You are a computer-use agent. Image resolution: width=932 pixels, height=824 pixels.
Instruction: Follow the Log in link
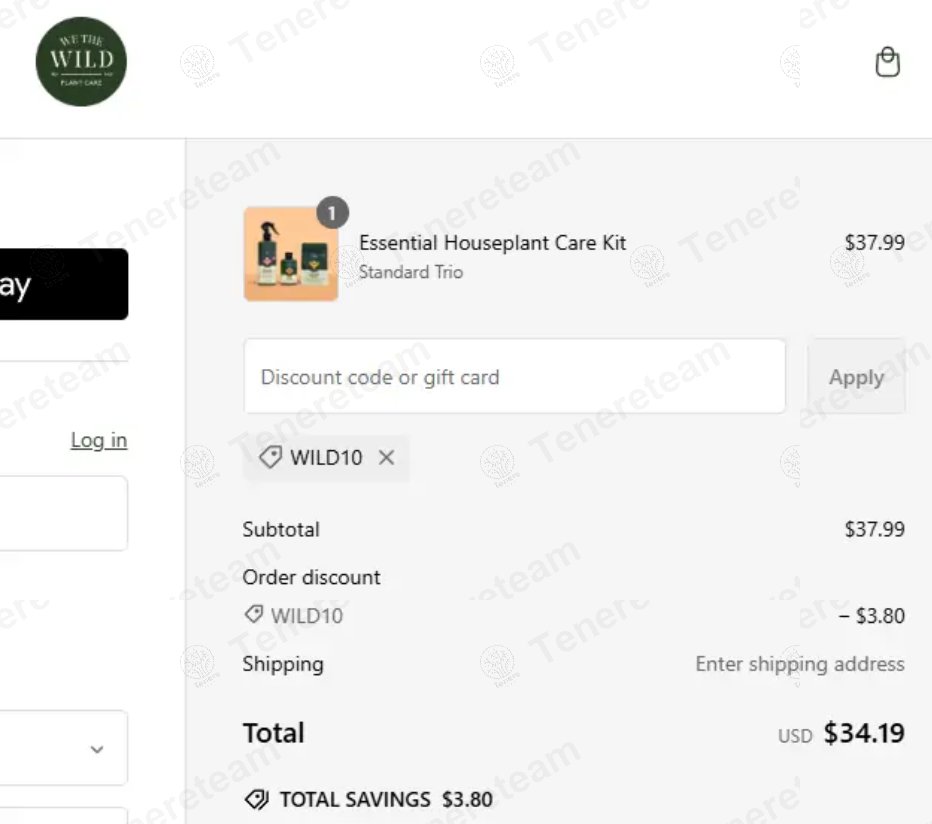point(99,440)
